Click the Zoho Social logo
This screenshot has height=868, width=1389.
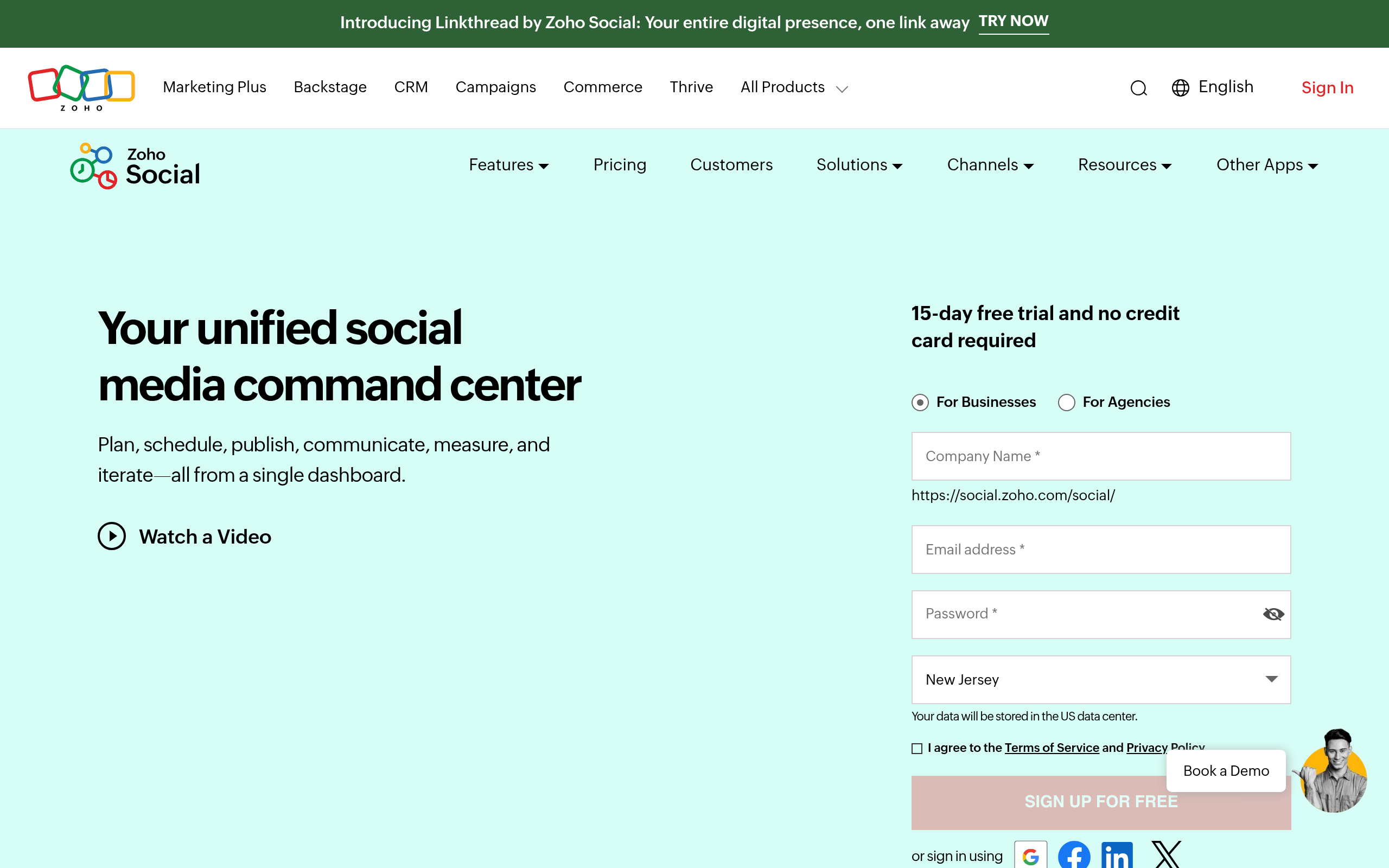coord(135,165)
